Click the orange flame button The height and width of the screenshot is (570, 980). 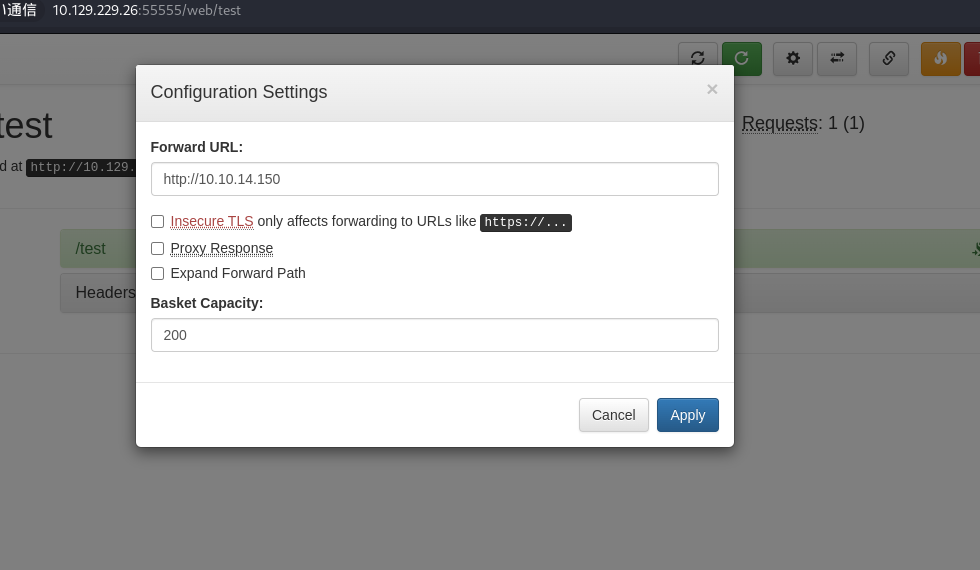pos(941,59)
